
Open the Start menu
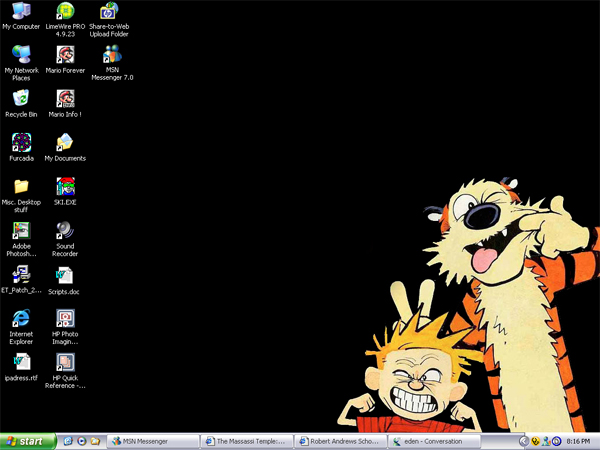(28, 441)
